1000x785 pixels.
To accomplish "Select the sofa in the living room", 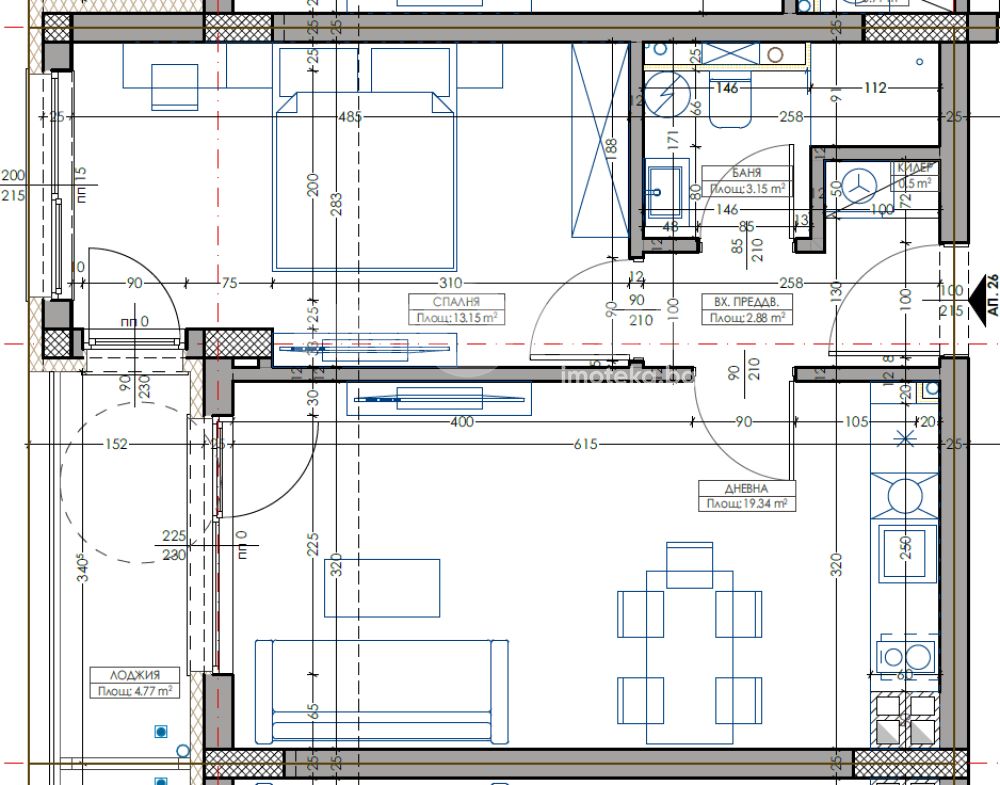I will click(381, 688).
